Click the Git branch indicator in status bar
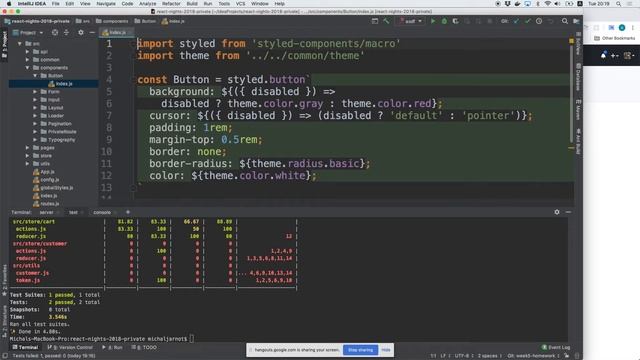This screenshot has width=640, height=360. 533,356
